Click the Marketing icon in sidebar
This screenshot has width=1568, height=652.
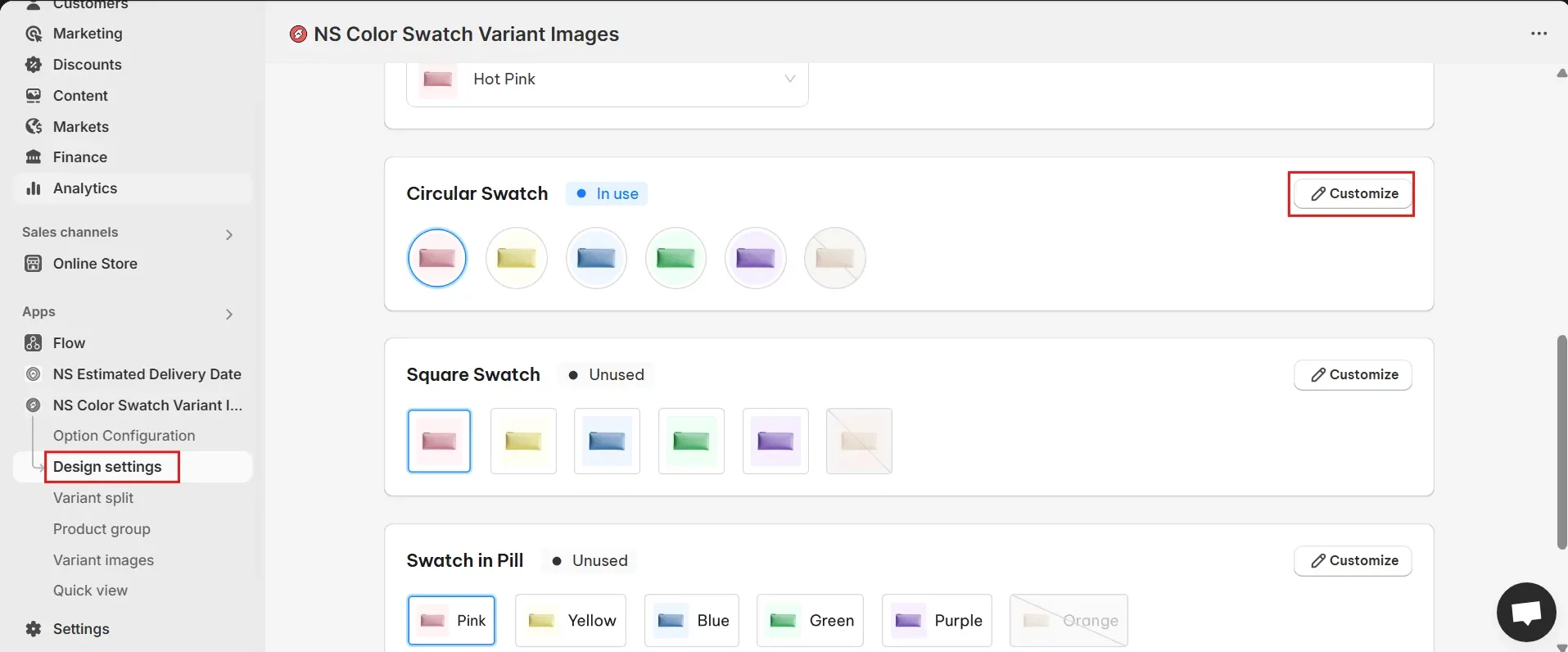tap(34, 34)
